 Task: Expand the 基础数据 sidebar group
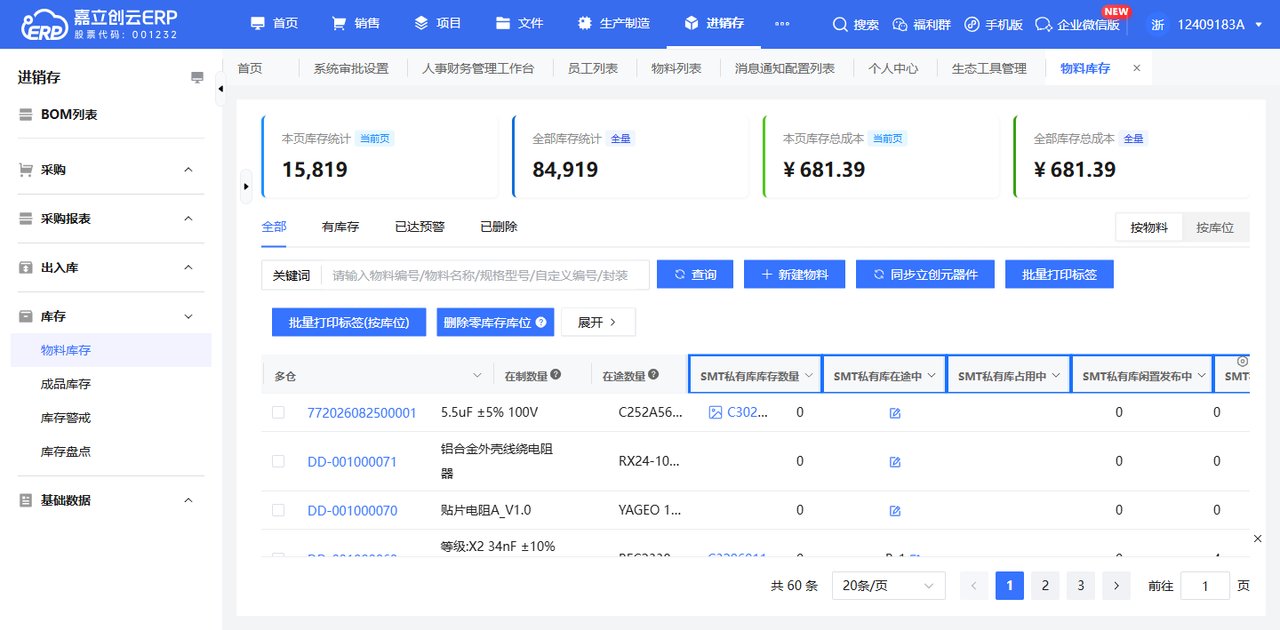tap(111, 500)
